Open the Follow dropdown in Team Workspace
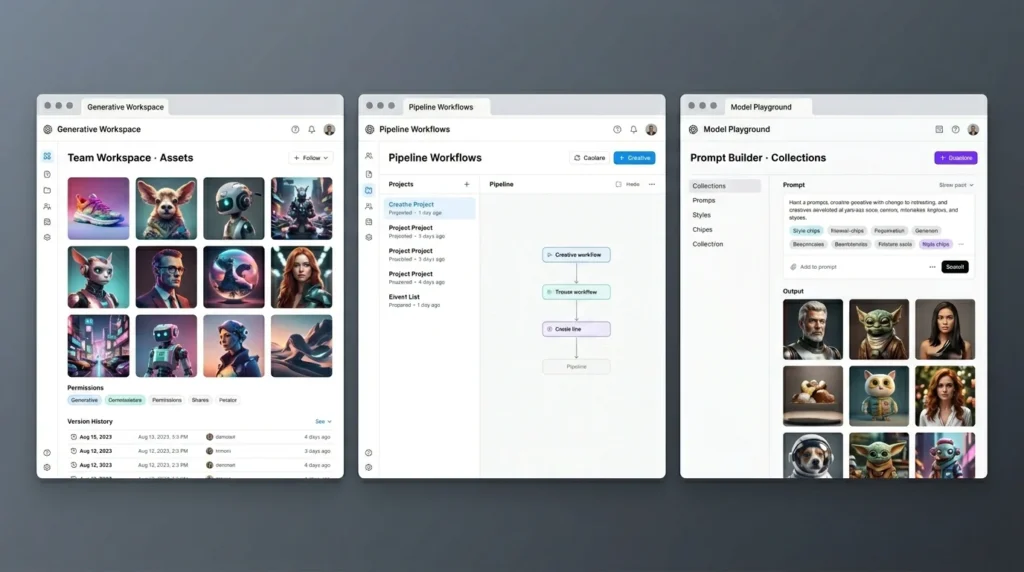The height and width of the screenshot is (572, 1024). click(x=311, y=158)
